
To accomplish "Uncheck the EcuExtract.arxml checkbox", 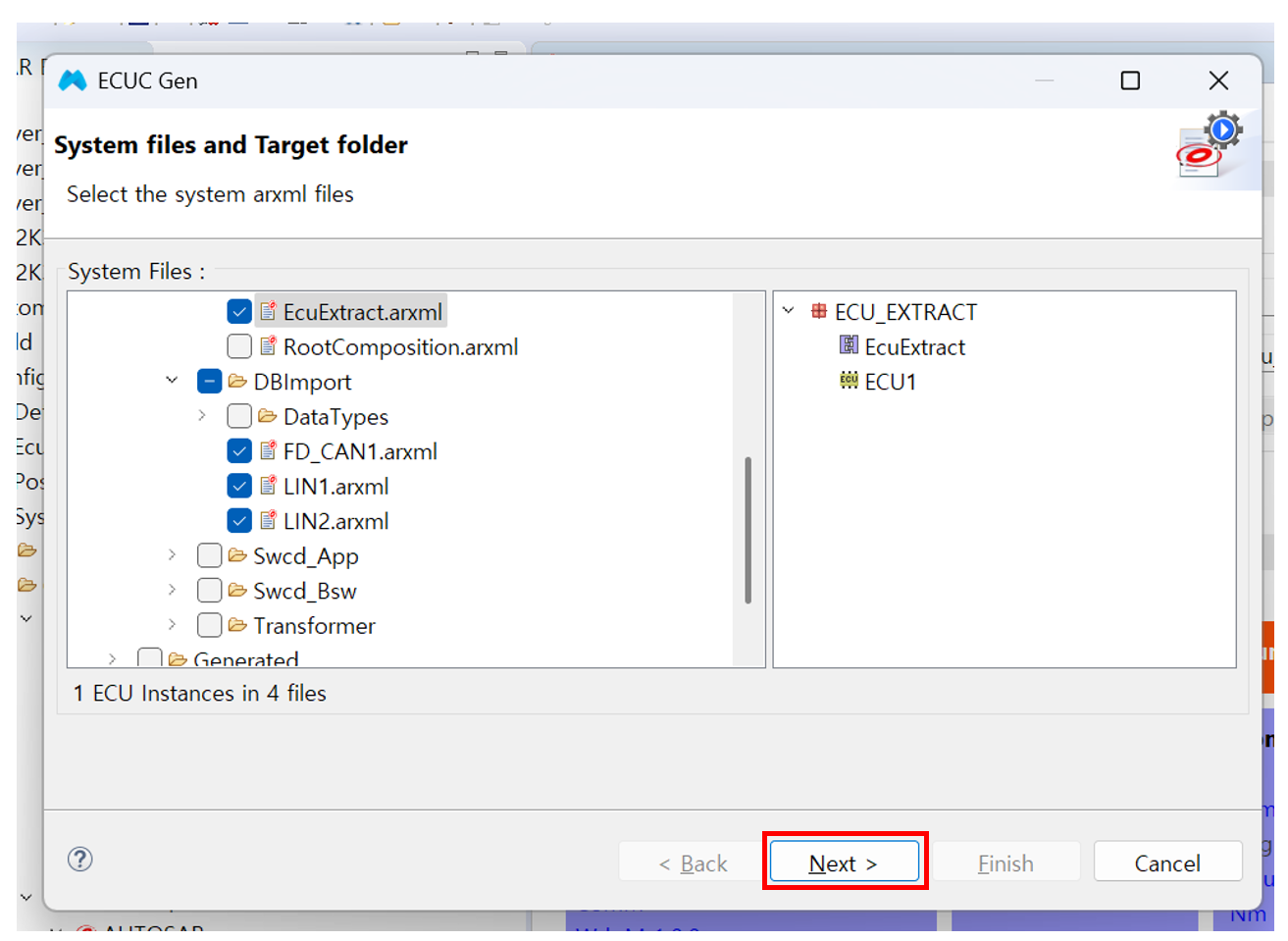I will tap(239, 312).
